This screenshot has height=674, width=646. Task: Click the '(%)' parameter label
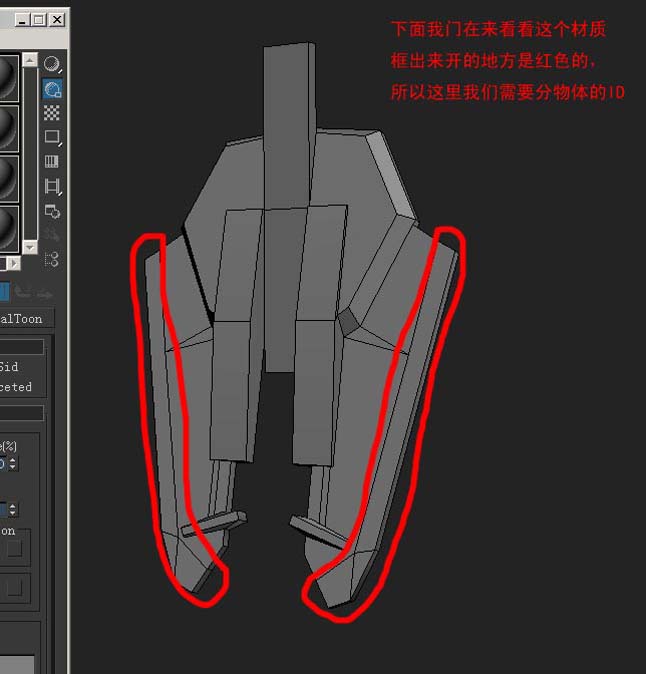9,446
